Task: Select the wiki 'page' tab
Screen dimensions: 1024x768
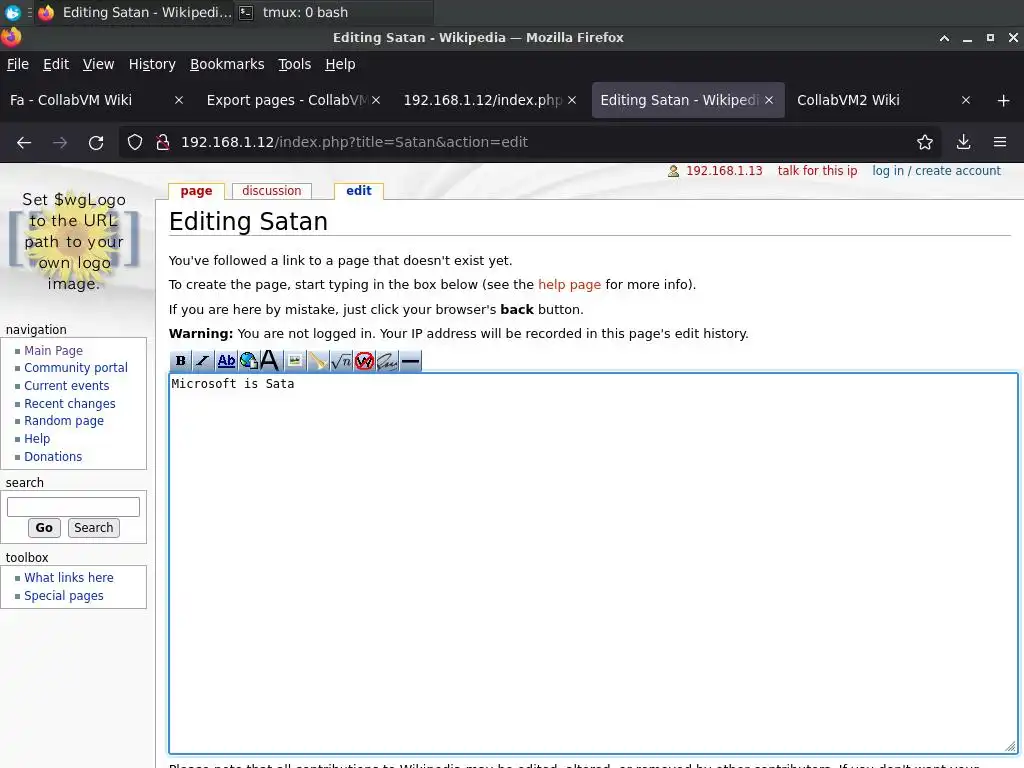Action: pyautogui.click(x=197, y=191)
